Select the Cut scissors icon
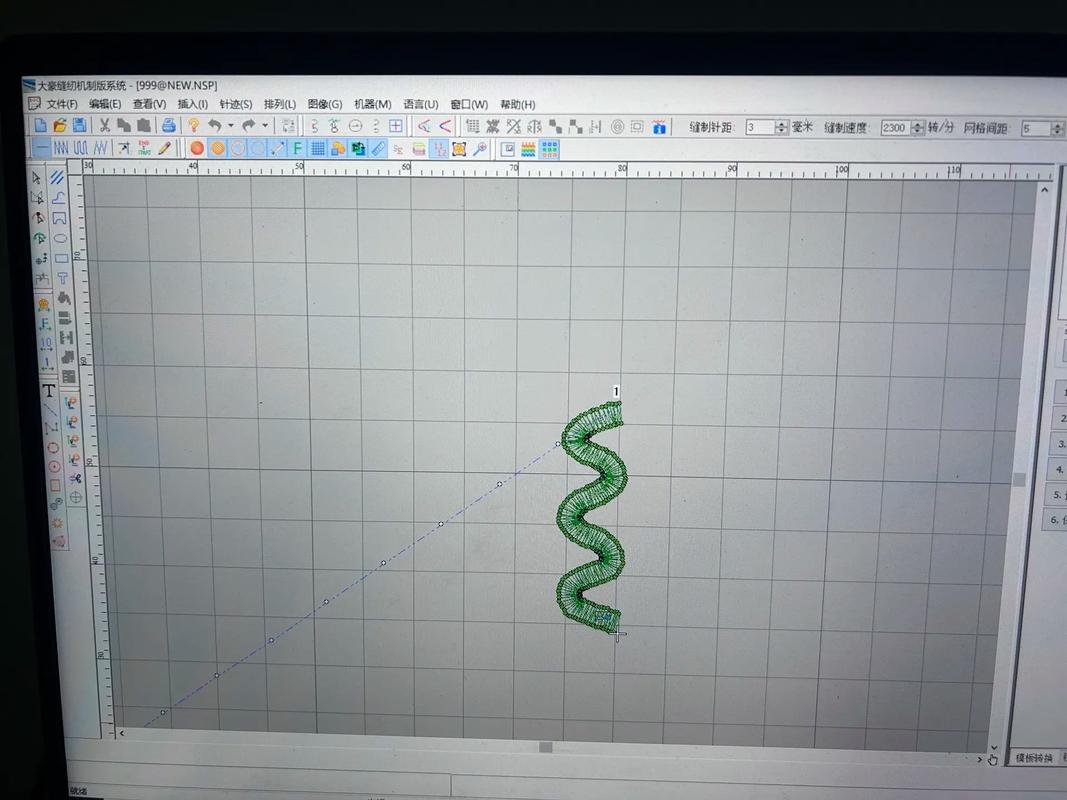 pos(104,125)
